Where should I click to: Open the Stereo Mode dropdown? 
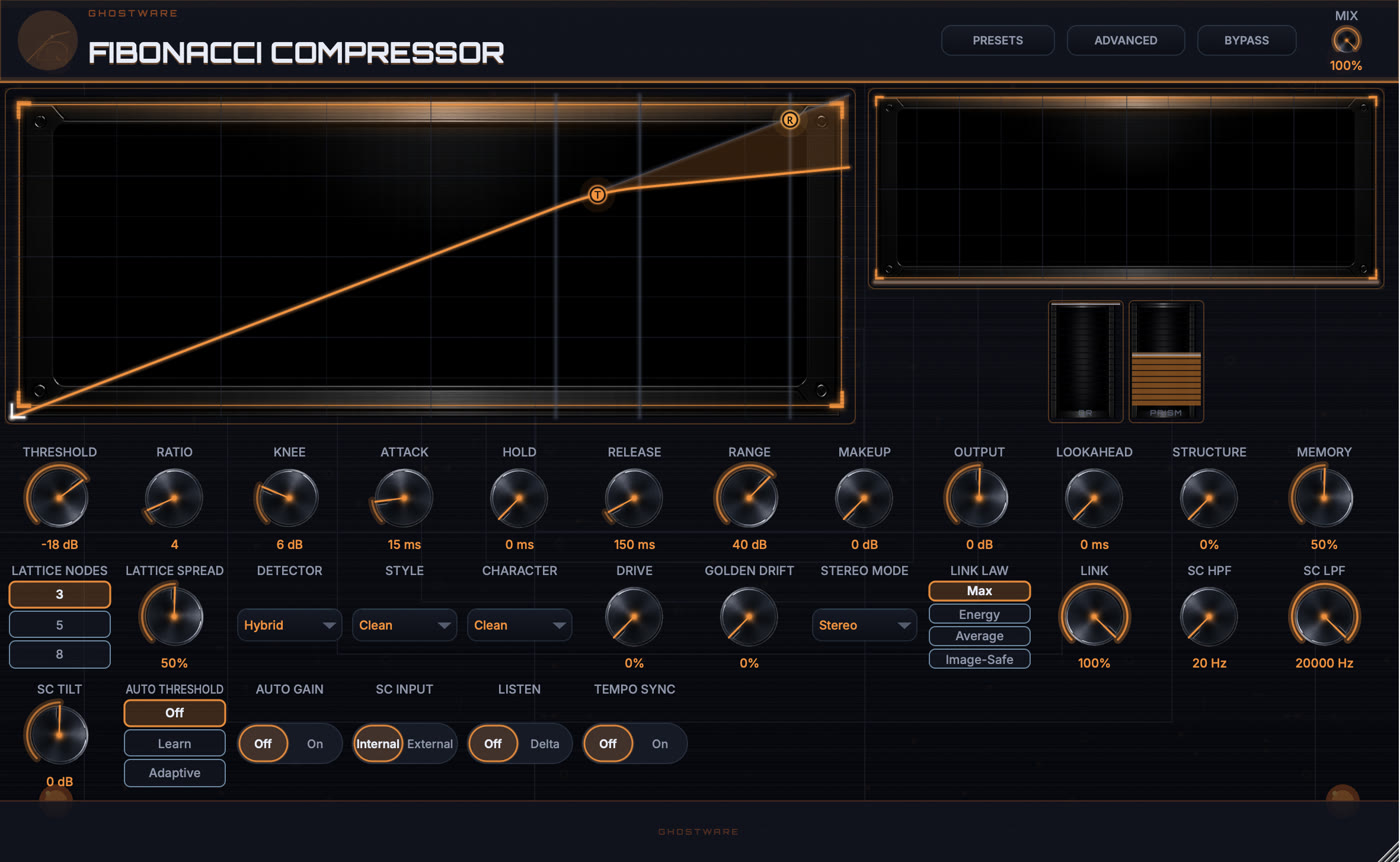[865, 625]
